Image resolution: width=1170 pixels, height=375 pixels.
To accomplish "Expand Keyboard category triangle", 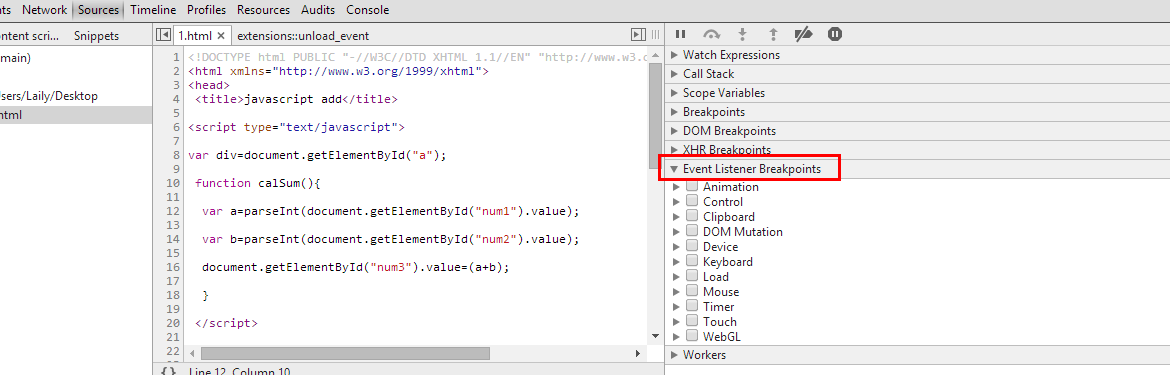I will tap(677, 262).
